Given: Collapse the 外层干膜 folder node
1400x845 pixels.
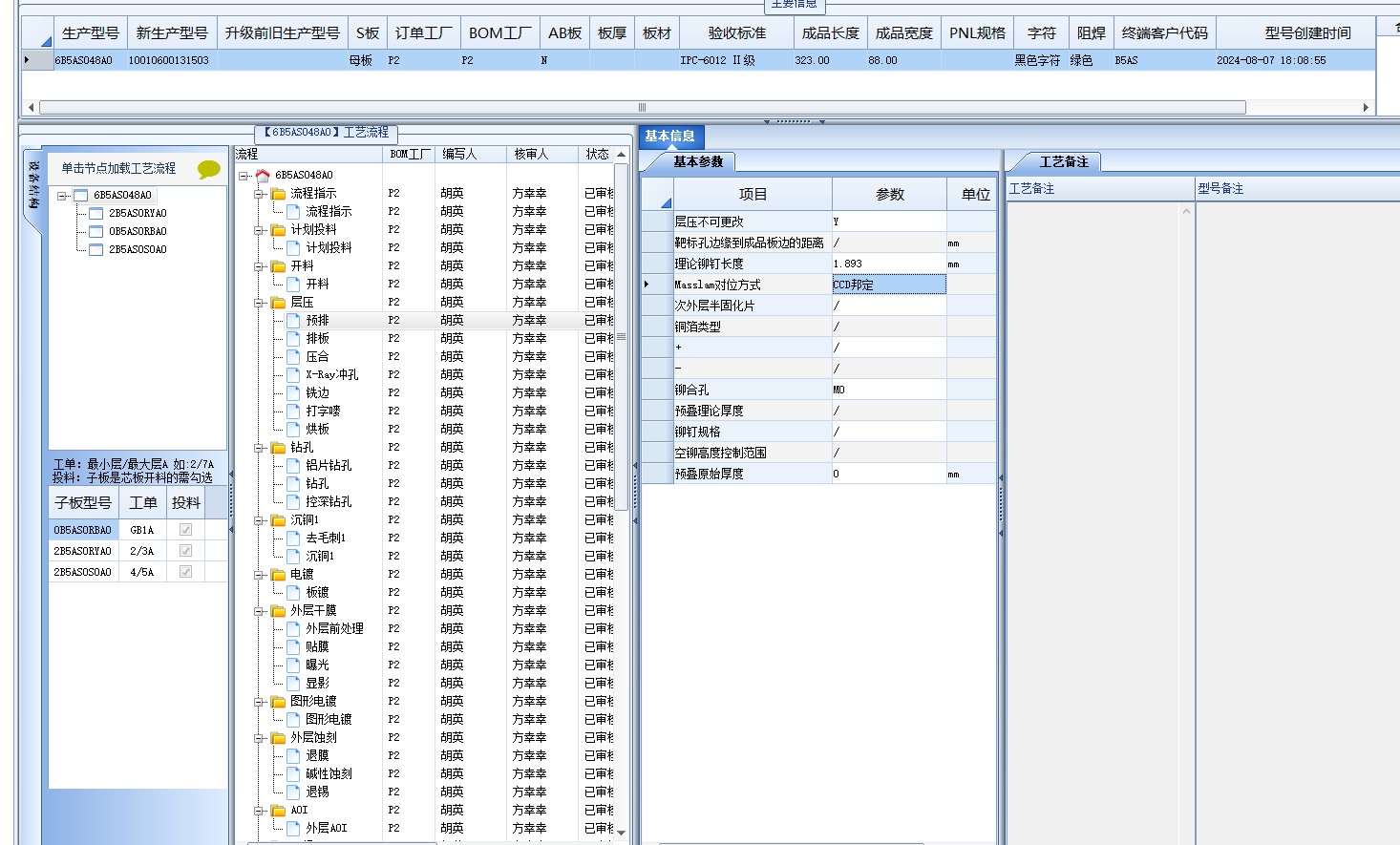Looking at the screenshot, I should [258, 611].
